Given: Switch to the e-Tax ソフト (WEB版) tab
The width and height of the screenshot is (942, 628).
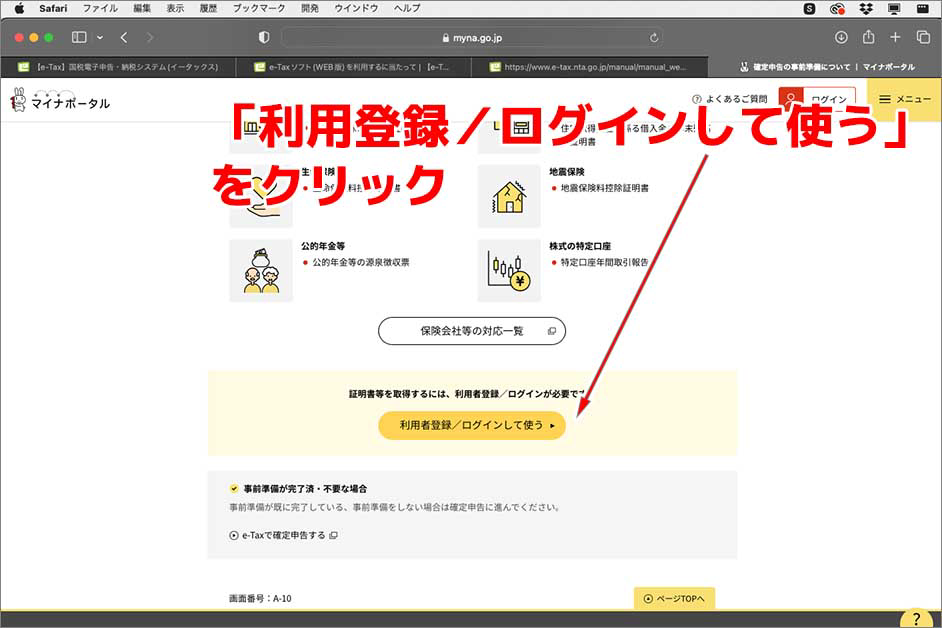Looking at the screenshot, I should pos(340,66).
